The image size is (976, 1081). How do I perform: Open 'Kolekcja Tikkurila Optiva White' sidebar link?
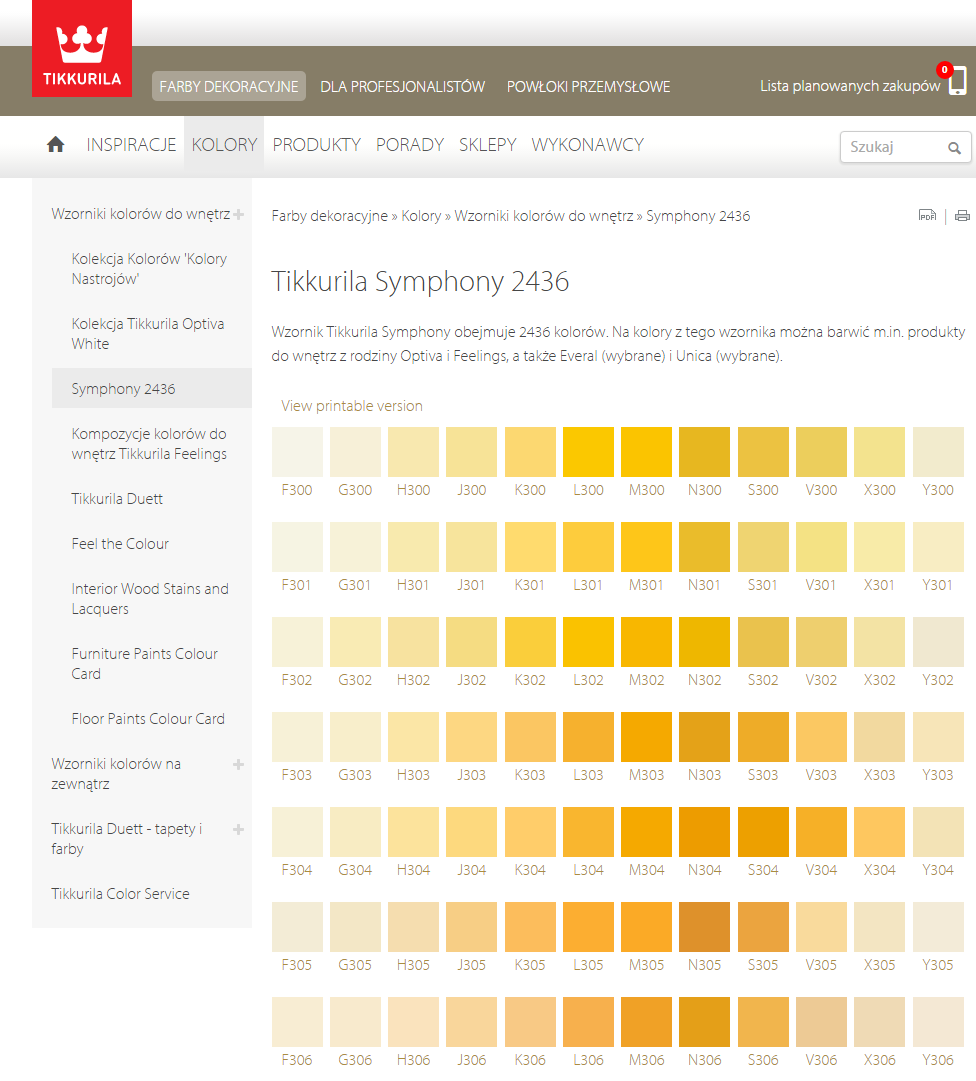tap(148, 334)
